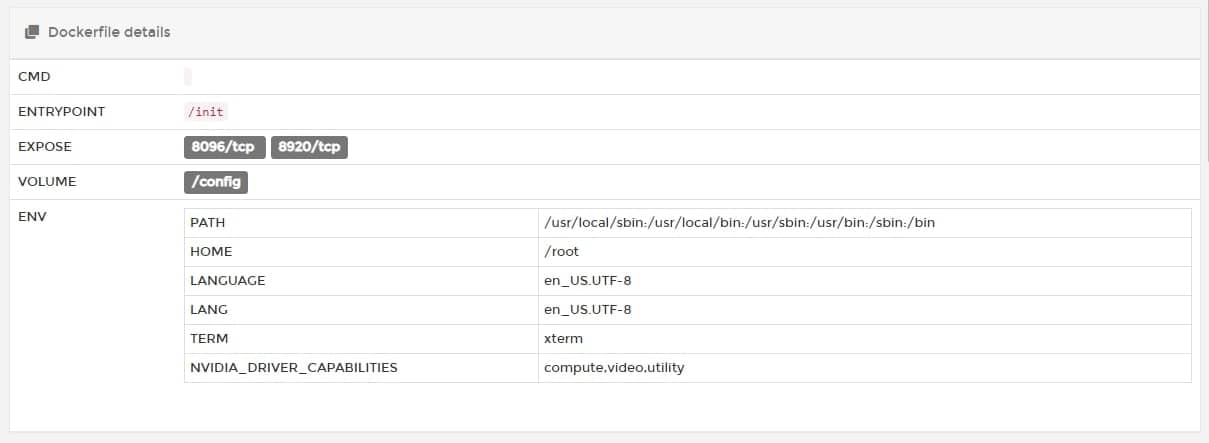Click the PATH variable name cell

coord(208,223)
